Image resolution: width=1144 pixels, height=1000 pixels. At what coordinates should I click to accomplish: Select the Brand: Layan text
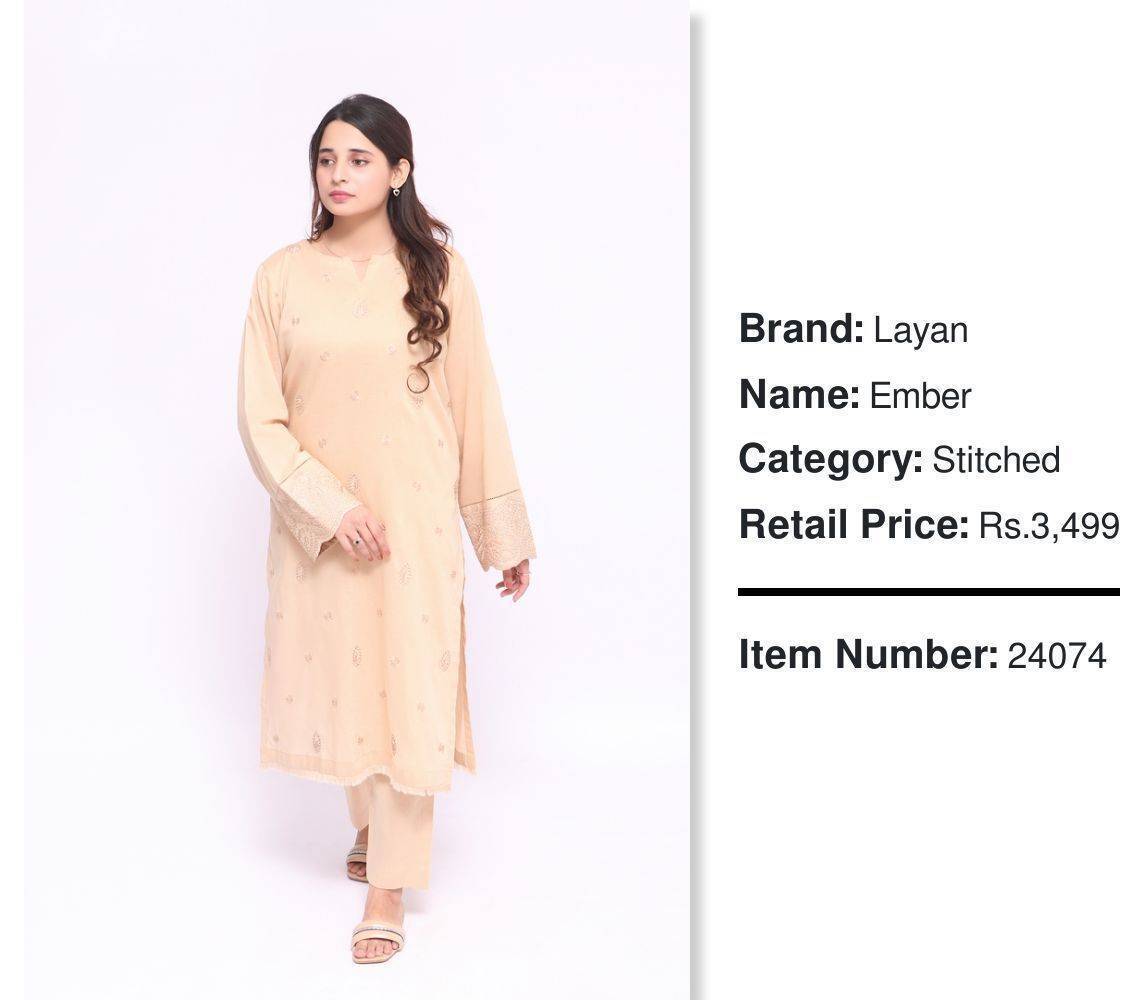(853, 330)
